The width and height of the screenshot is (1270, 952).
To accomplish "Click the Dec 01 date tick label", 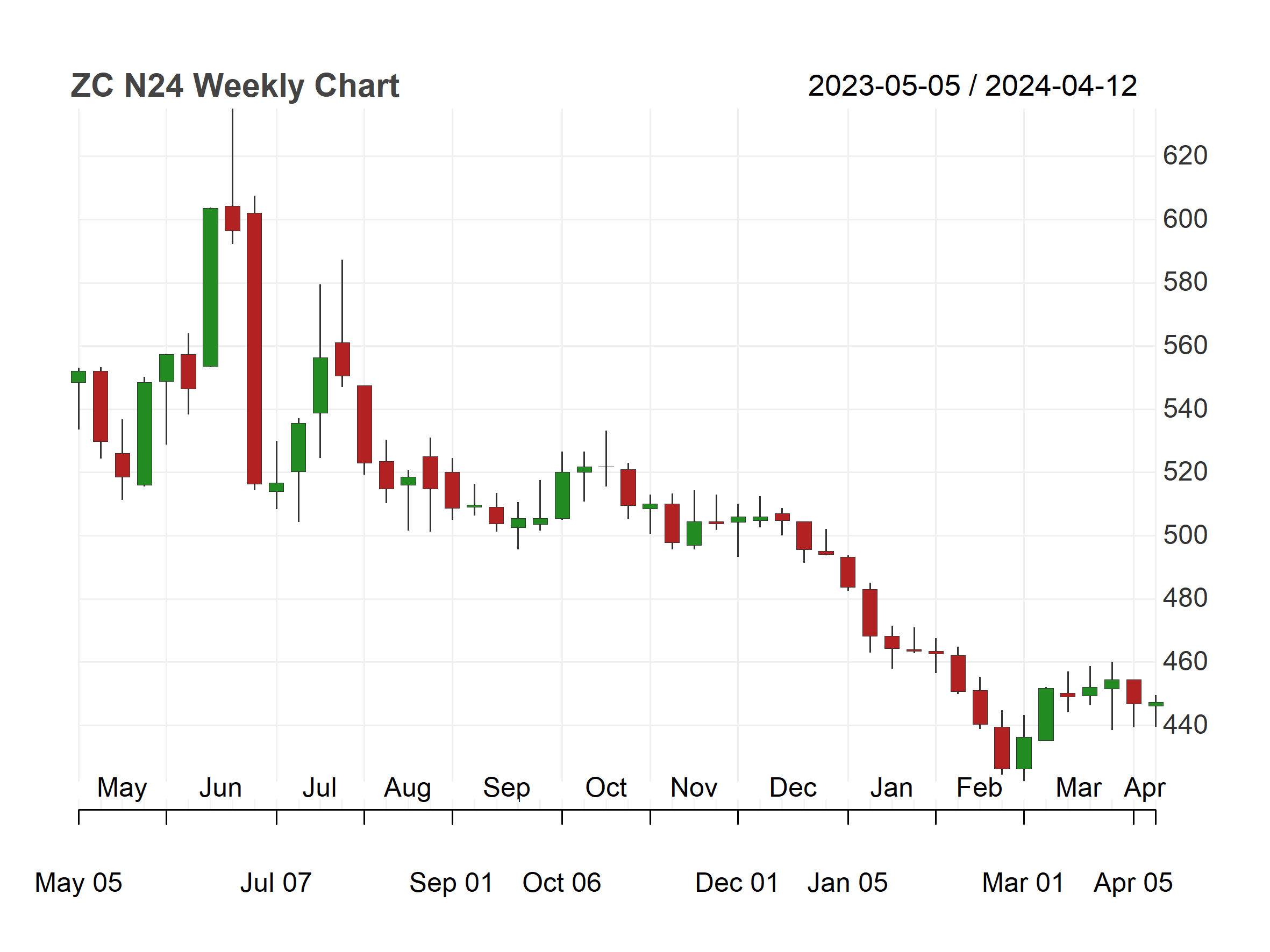I will (x=737, y=883).
